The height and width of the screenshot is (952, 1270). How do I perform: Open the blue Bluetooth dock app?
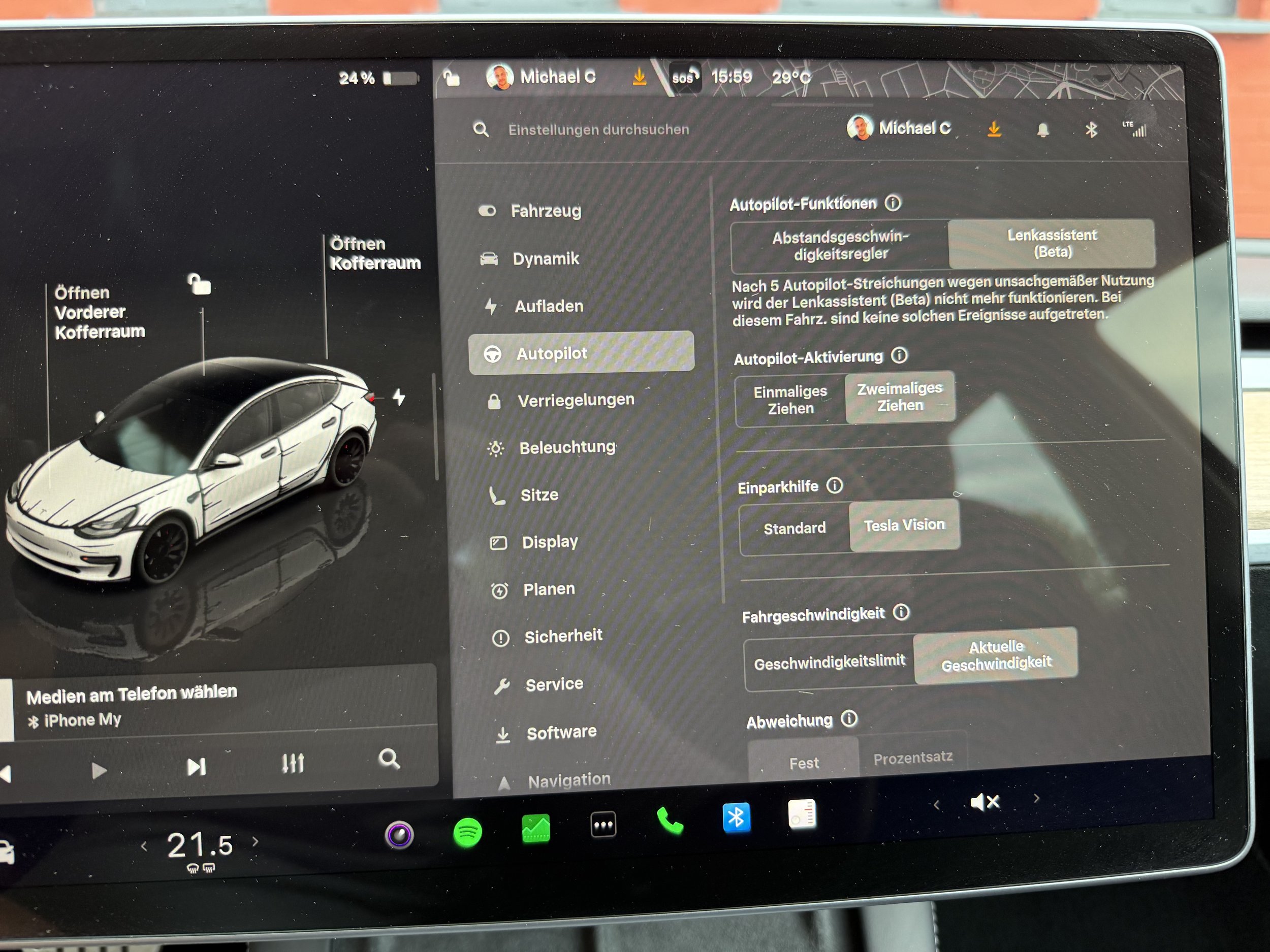[x=736, y=817]
